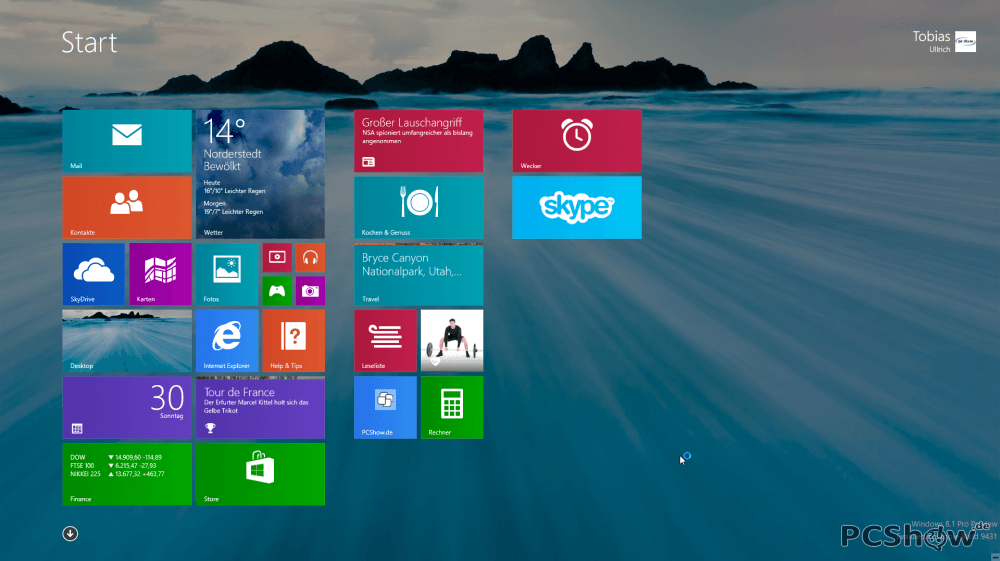The image size is (1000, 561).
Task: Open the SkyDrive cloud tile
Action: click(x=94, y=274)
